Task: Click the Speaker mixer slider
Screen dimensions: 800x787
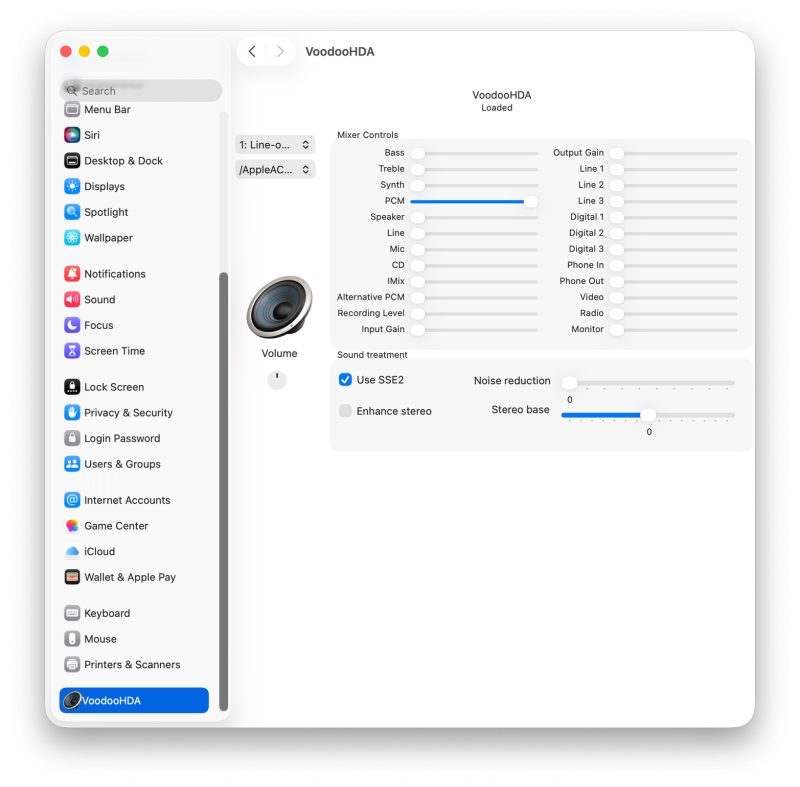Action: coord(474,217)
